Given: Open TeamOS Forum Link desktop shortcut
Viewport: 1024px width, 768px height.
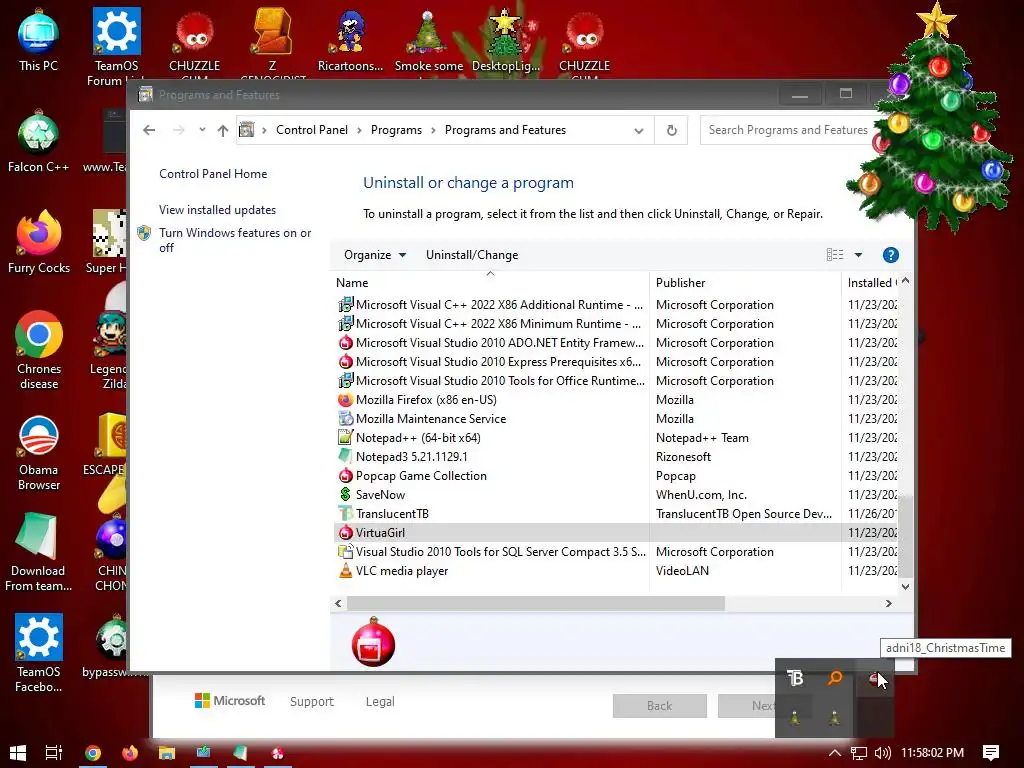Looking at the screenshot, I should [x=116, y=46].
